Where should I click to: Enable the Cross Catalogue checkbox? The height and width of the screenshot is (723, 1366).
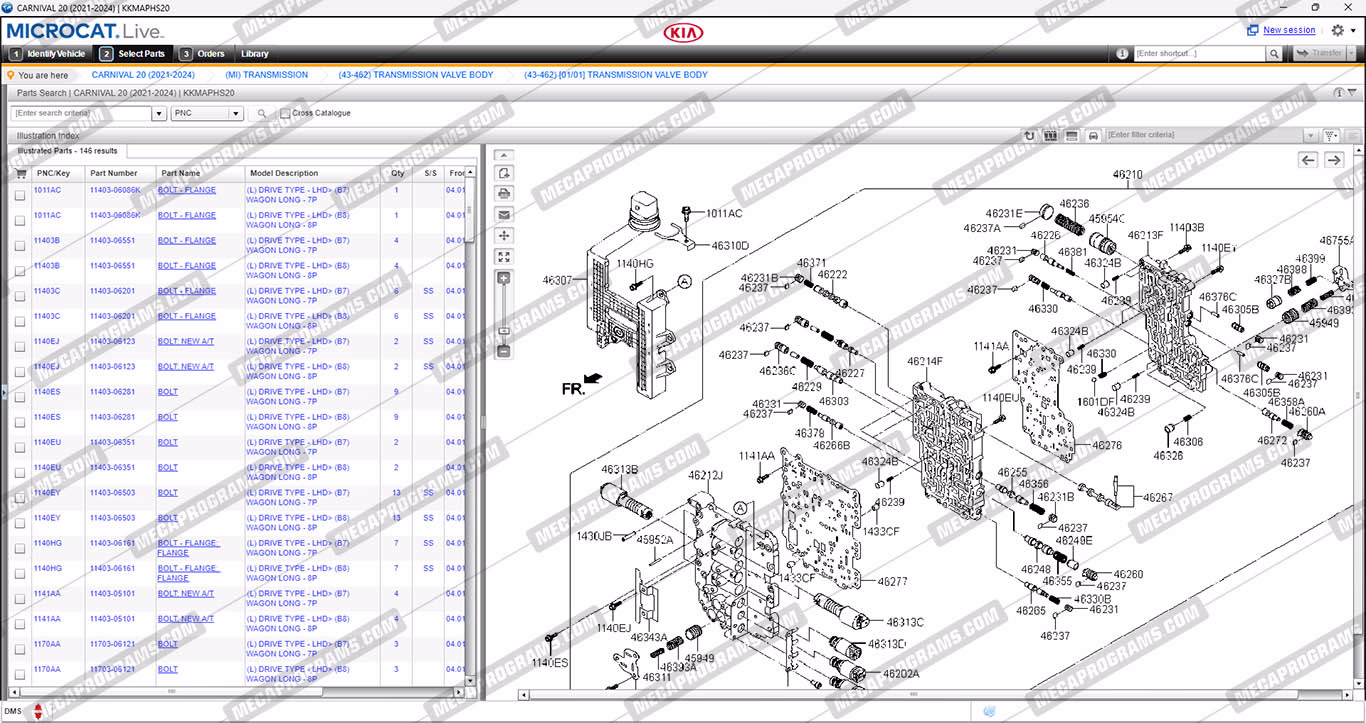coord(285,114)
